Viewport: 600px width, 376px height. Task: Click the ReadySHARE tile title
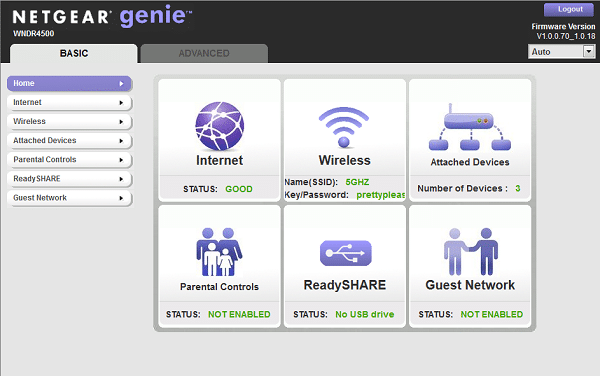[x=345, y=285]
